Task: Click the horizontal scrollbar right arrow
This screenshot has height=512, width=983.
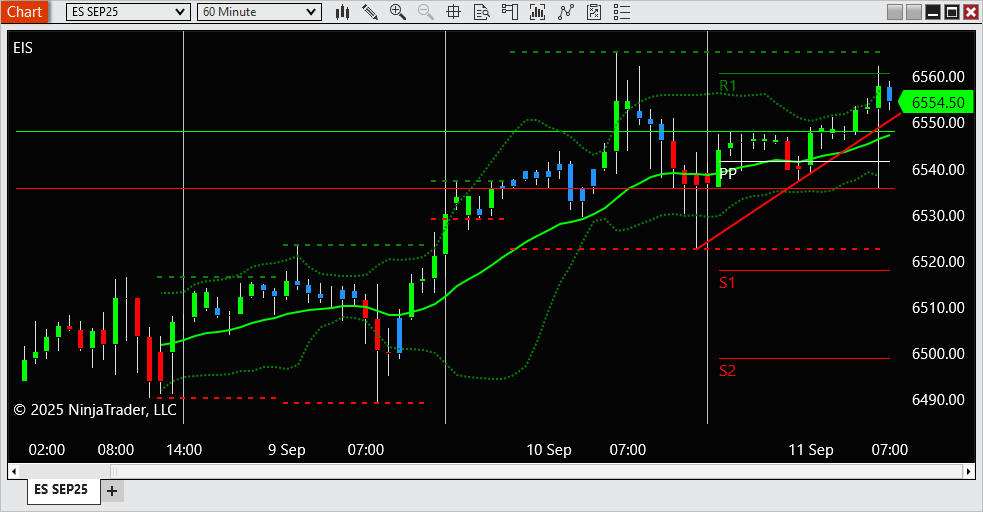Action: tap(969, 471)
